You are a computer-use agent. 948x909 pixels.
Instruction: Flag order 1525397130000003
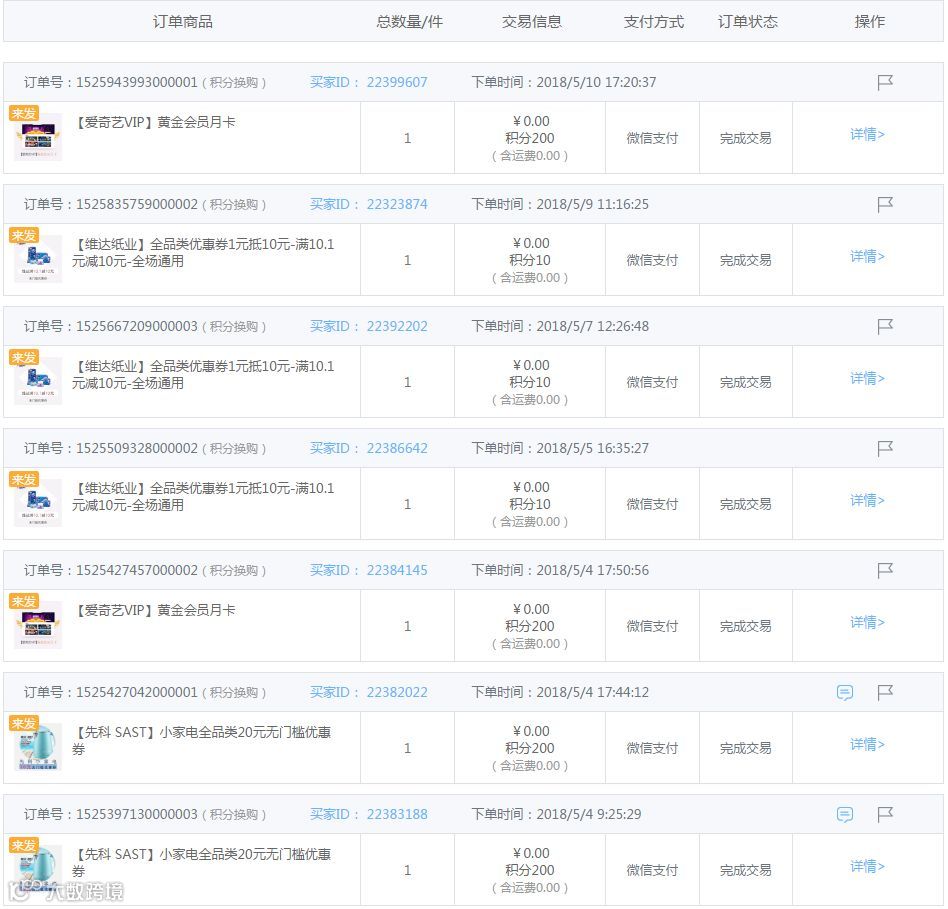pos(885,815)
